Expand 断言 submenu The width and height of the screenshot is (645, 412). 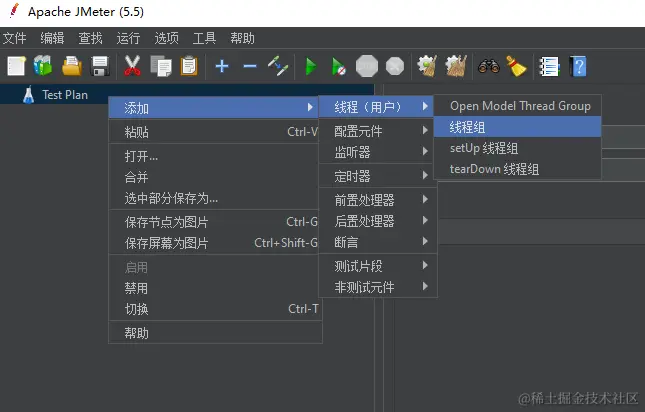(x=376, y=242)
